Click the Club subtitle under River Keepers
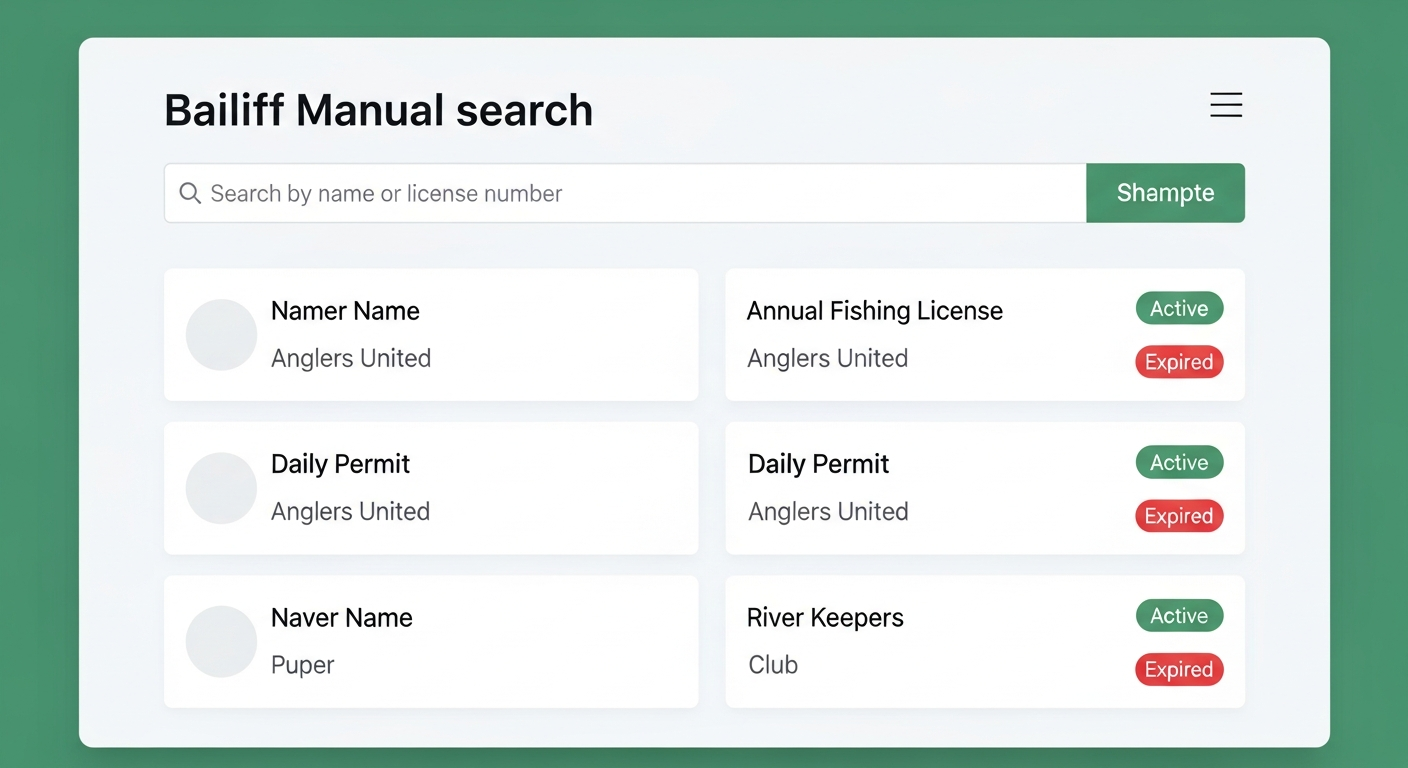The image size is (1408, 768). [773, 665]
